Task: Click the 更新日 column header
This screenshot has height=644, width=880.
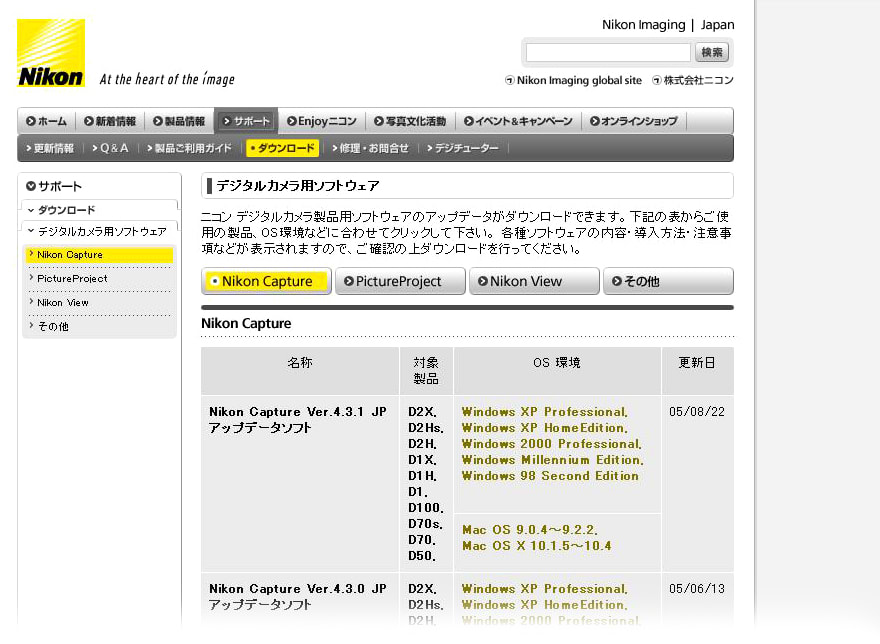Action: tap(698, 371)
